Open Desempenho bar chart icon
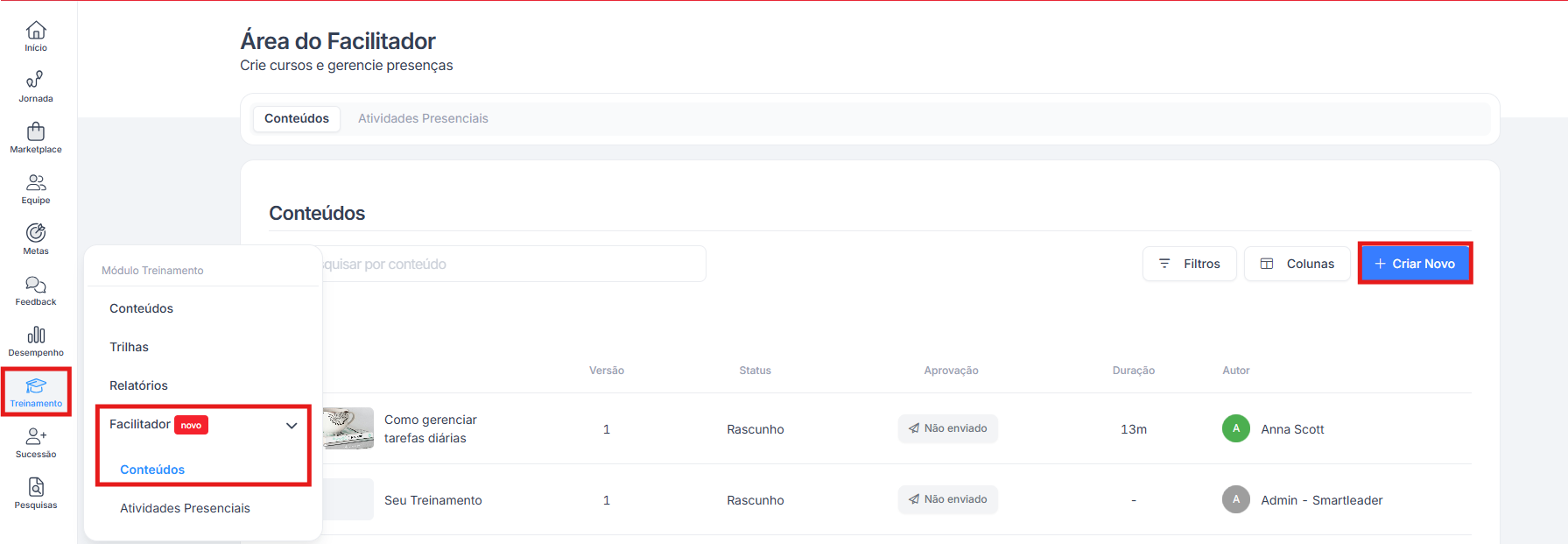The height and width of the screenshot is (544, 1568). coord(36,341)
